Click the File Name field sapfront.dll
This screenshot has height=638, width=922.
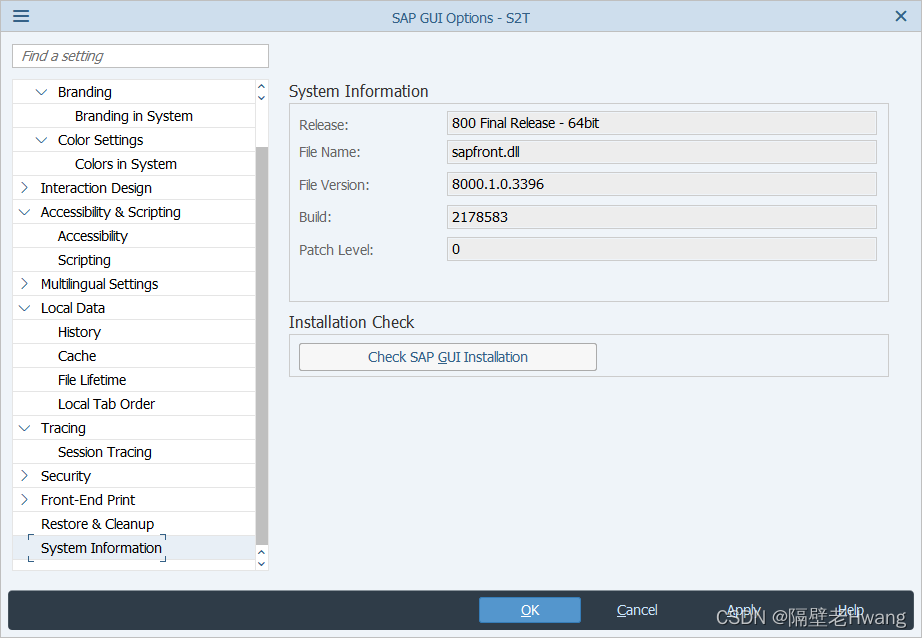(x=662, y=152)
